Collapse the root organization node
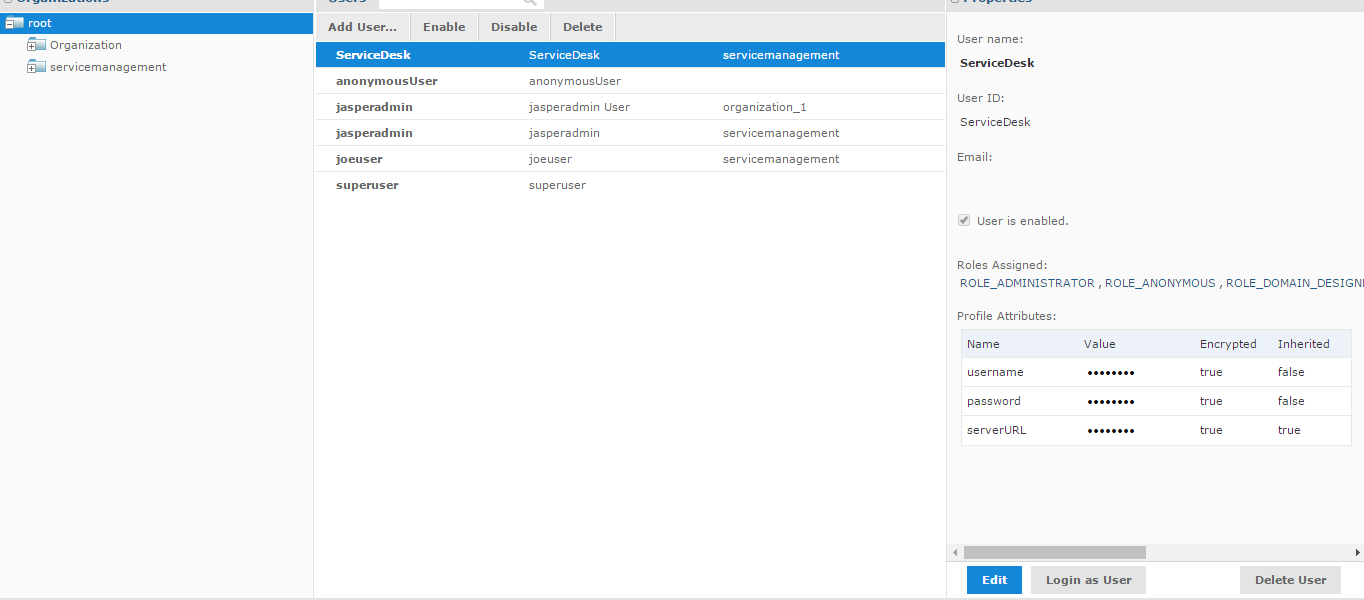This screenshot has width=1364, height=600. 9,22
